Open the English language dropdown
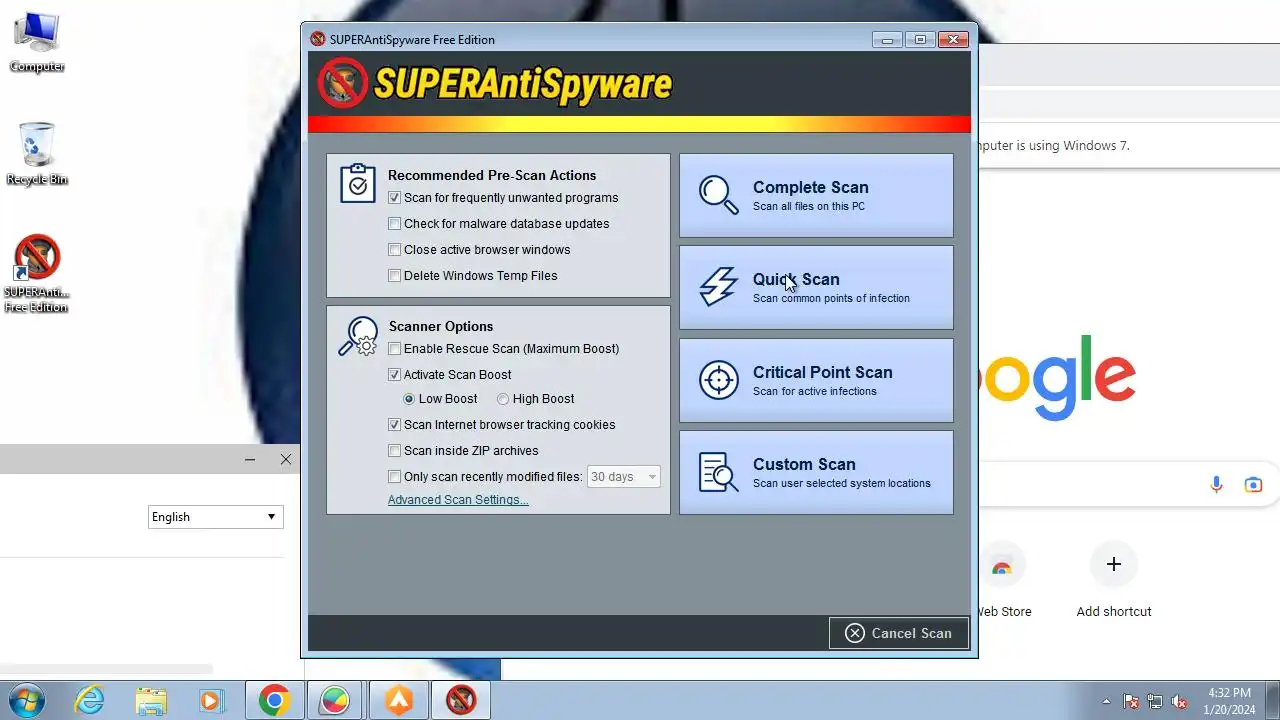This screenshot has width=1280, height=720. [215, 517]
